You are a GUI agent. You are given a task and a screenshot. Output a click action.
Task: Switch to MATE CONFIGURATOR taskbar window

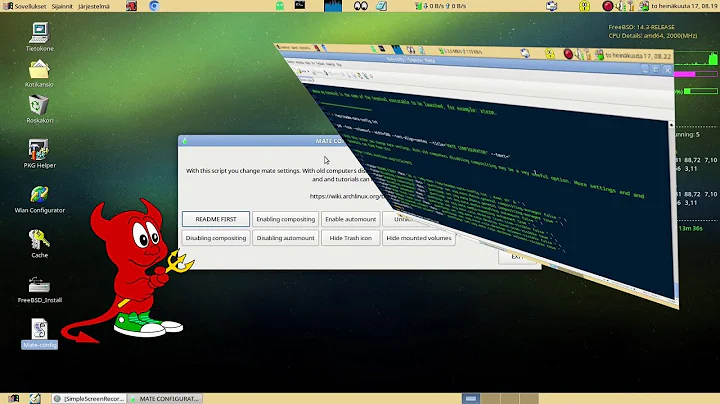164,398
